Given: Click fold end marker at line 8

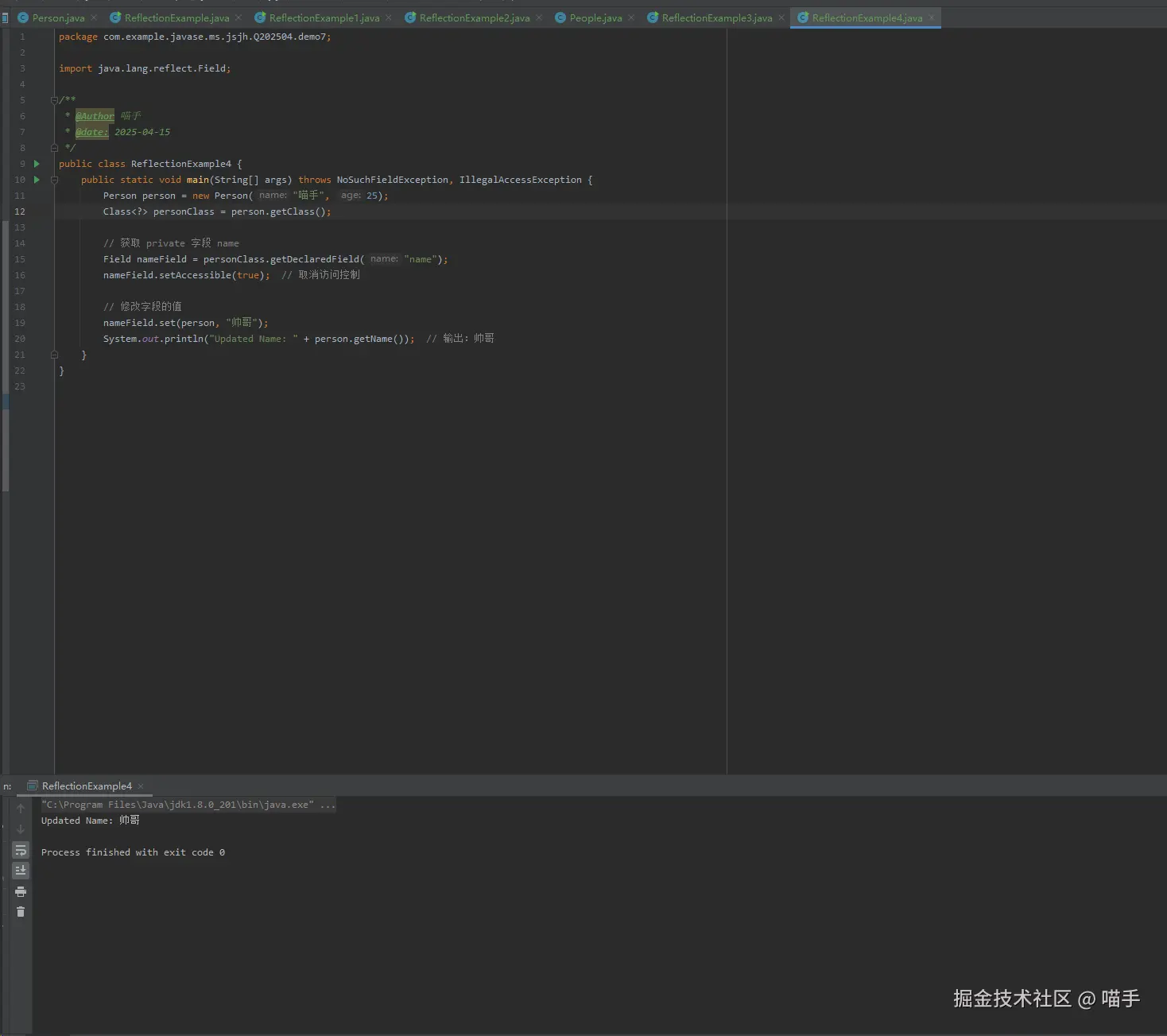Looking at the screenshot, I should coord(54,148).
